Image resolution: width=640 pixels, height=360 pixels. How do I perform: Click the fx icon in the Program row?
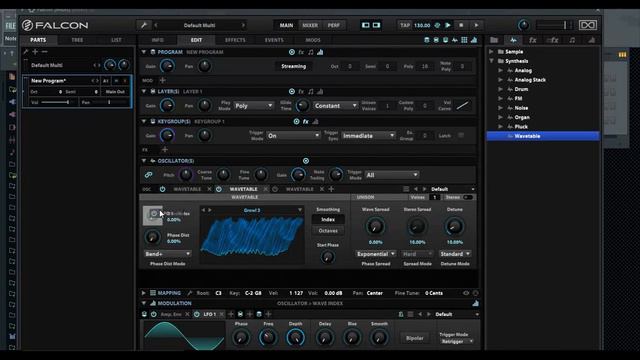tap(301, 52)
